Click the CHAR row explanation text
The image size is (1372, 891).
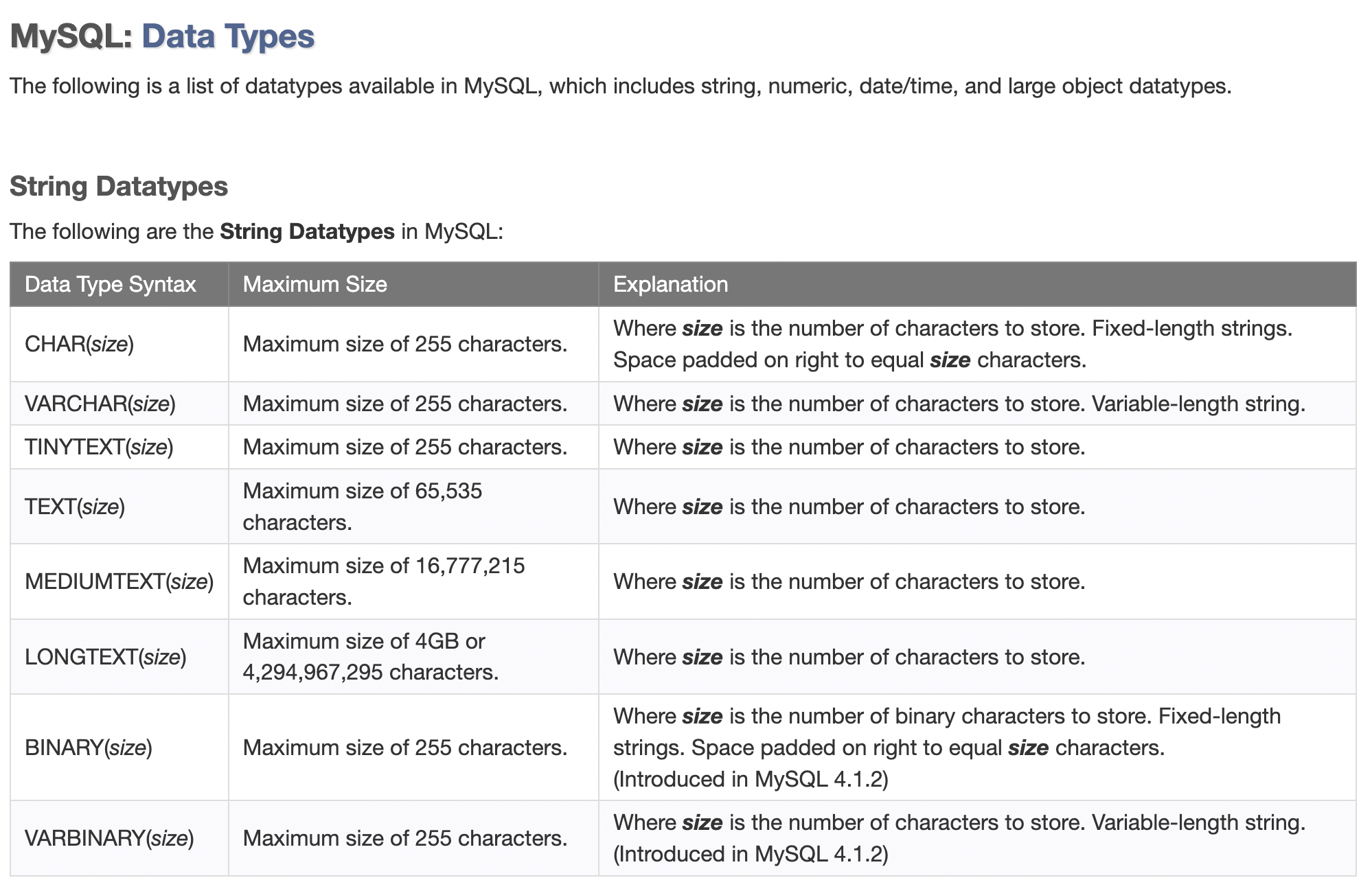pyautogui.click(x=953, y=344)
